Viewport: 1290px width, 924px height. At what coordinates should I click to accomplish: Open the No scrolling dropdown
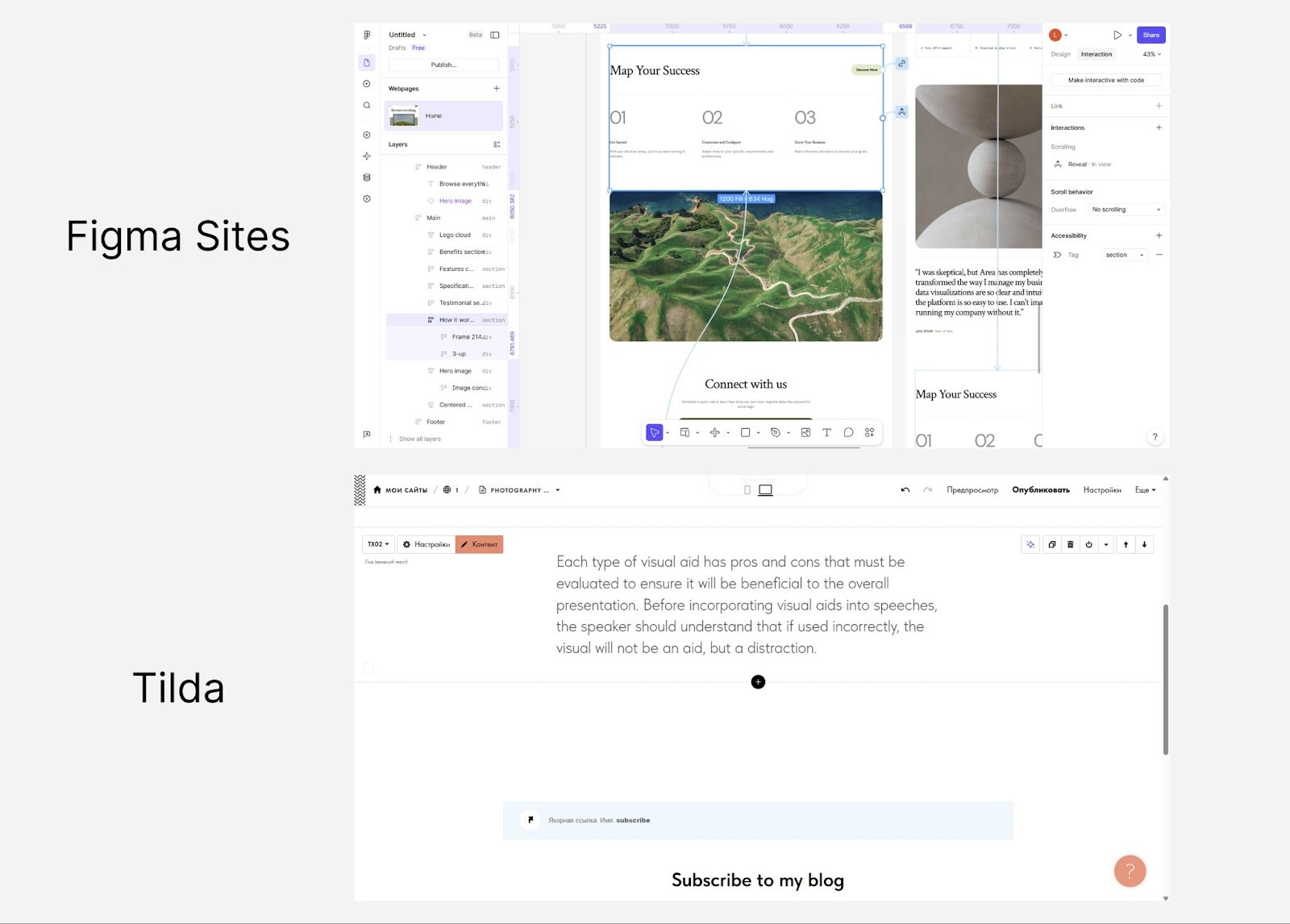1126,210
